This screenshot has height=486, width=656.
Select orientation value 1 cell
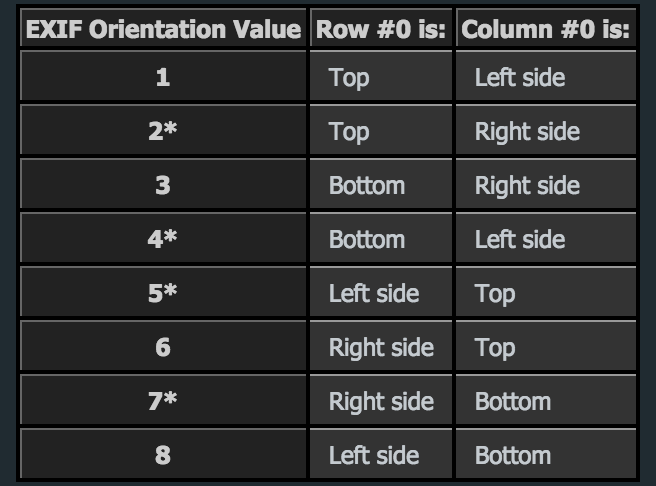[x=163, y=77]
